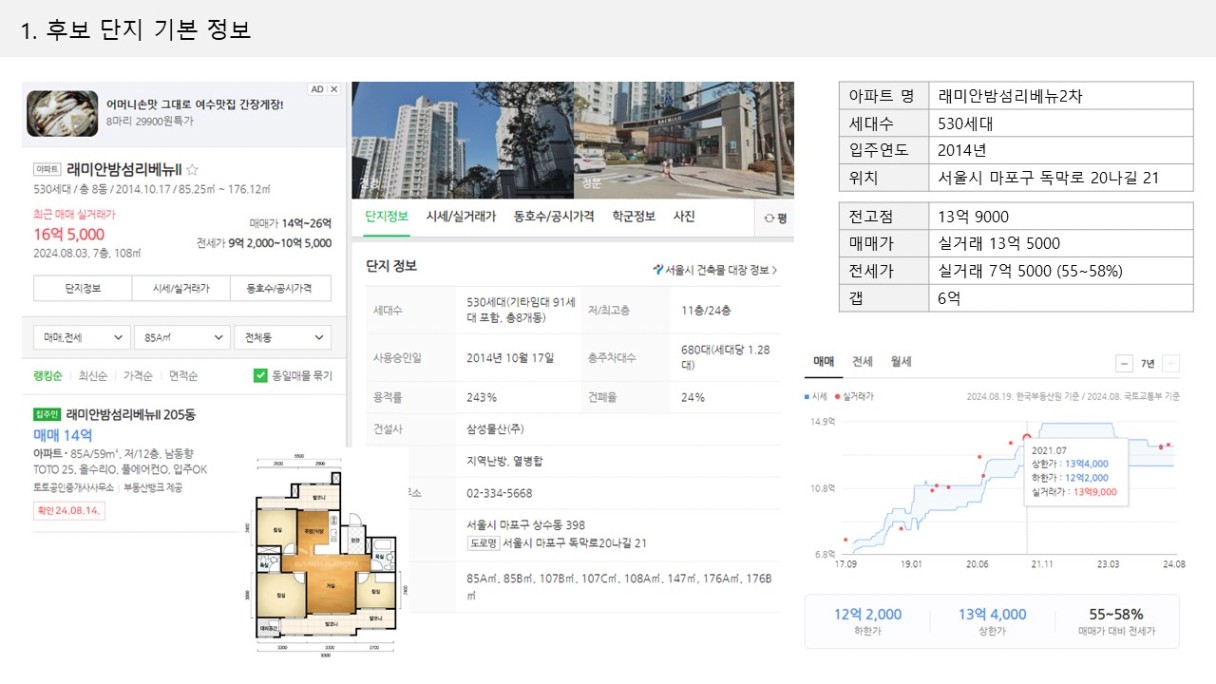This screenshot has width=1216, height=684.
Task: Sort listings by 가격순
Action: tap(138, 376)
